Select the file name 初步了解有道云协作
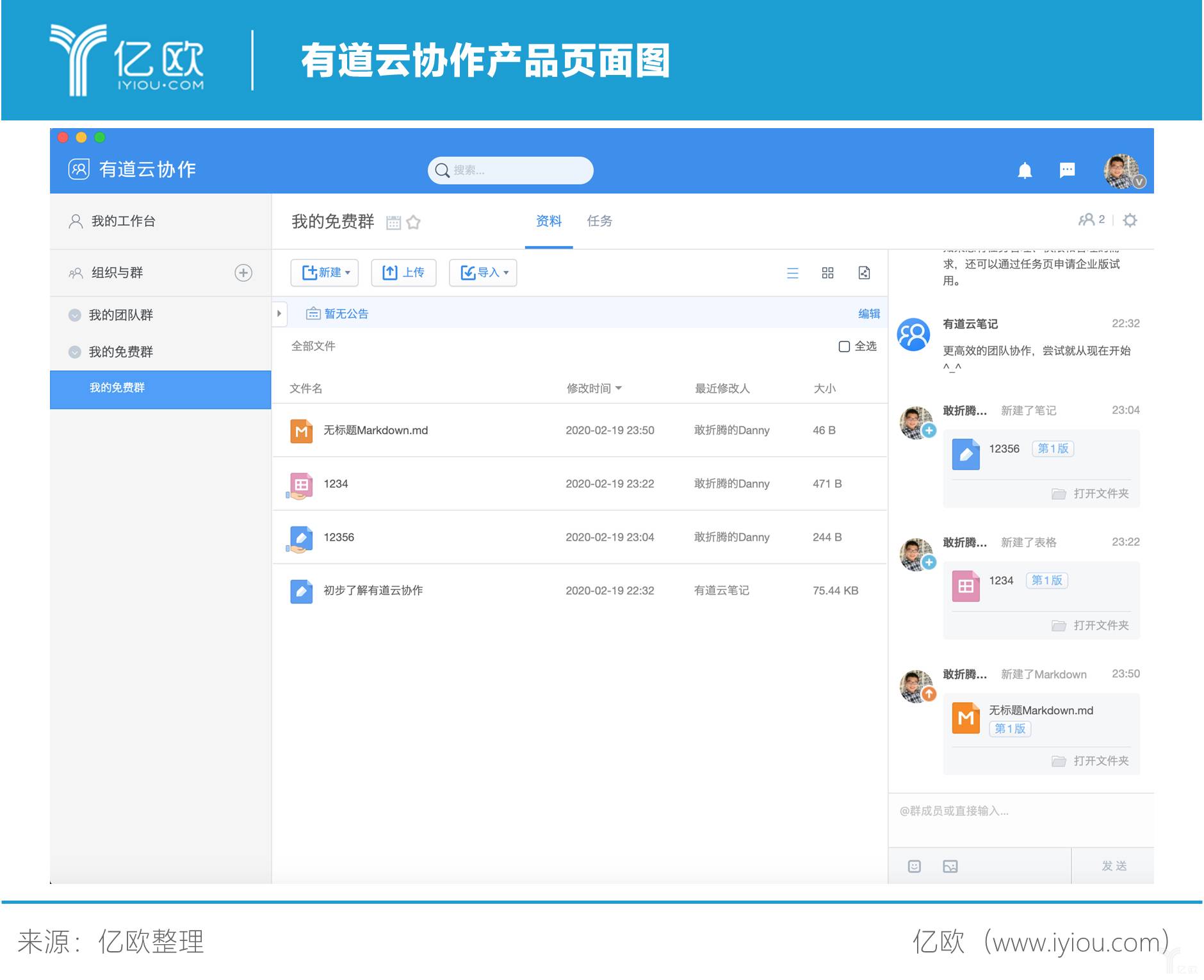The height and width of the screenshot is (980, 1204). point(373,591)
